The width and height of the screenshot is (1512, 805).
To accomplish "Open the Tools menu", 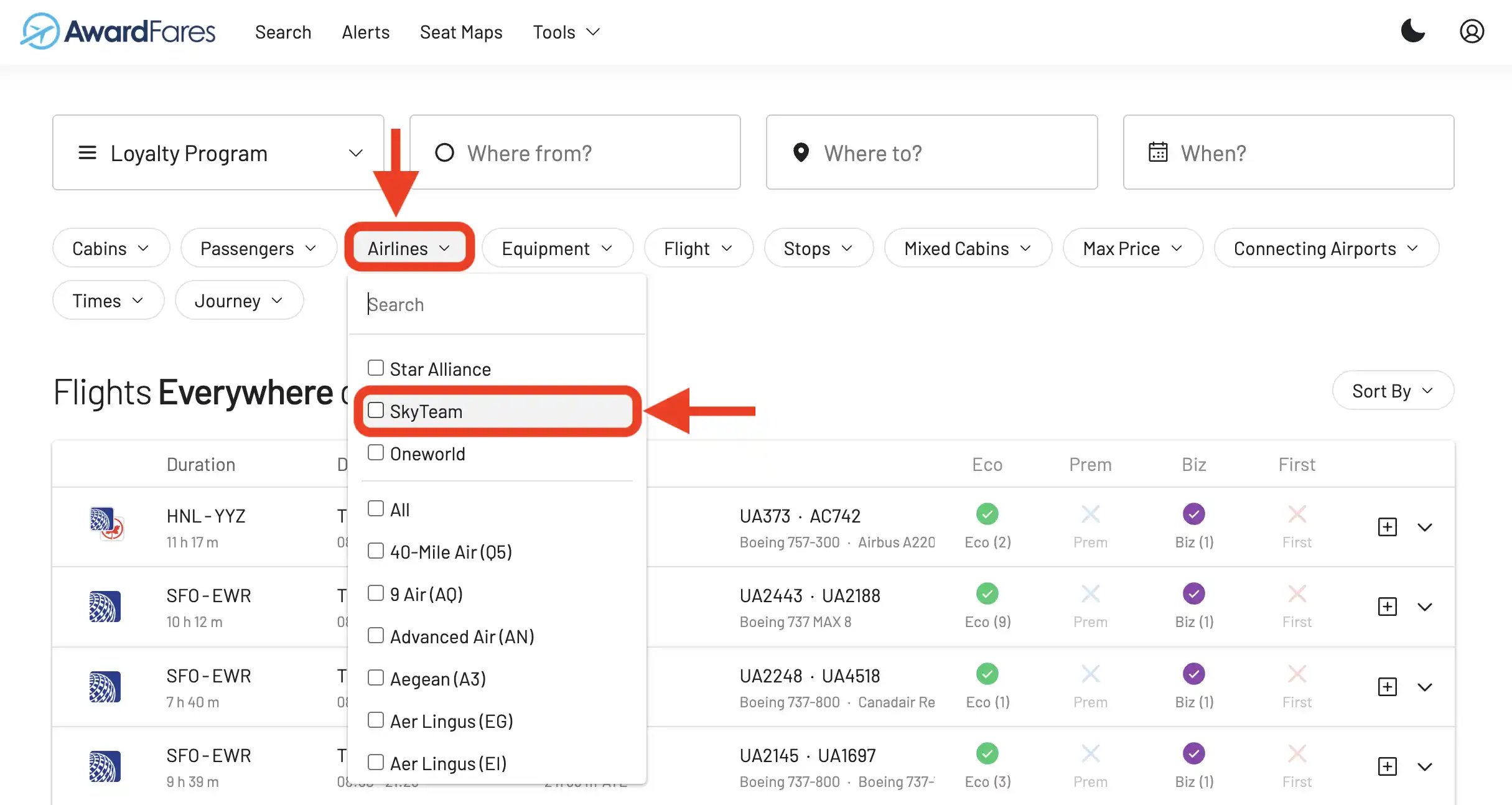I will pyautogui.click(x=566, y=32).
